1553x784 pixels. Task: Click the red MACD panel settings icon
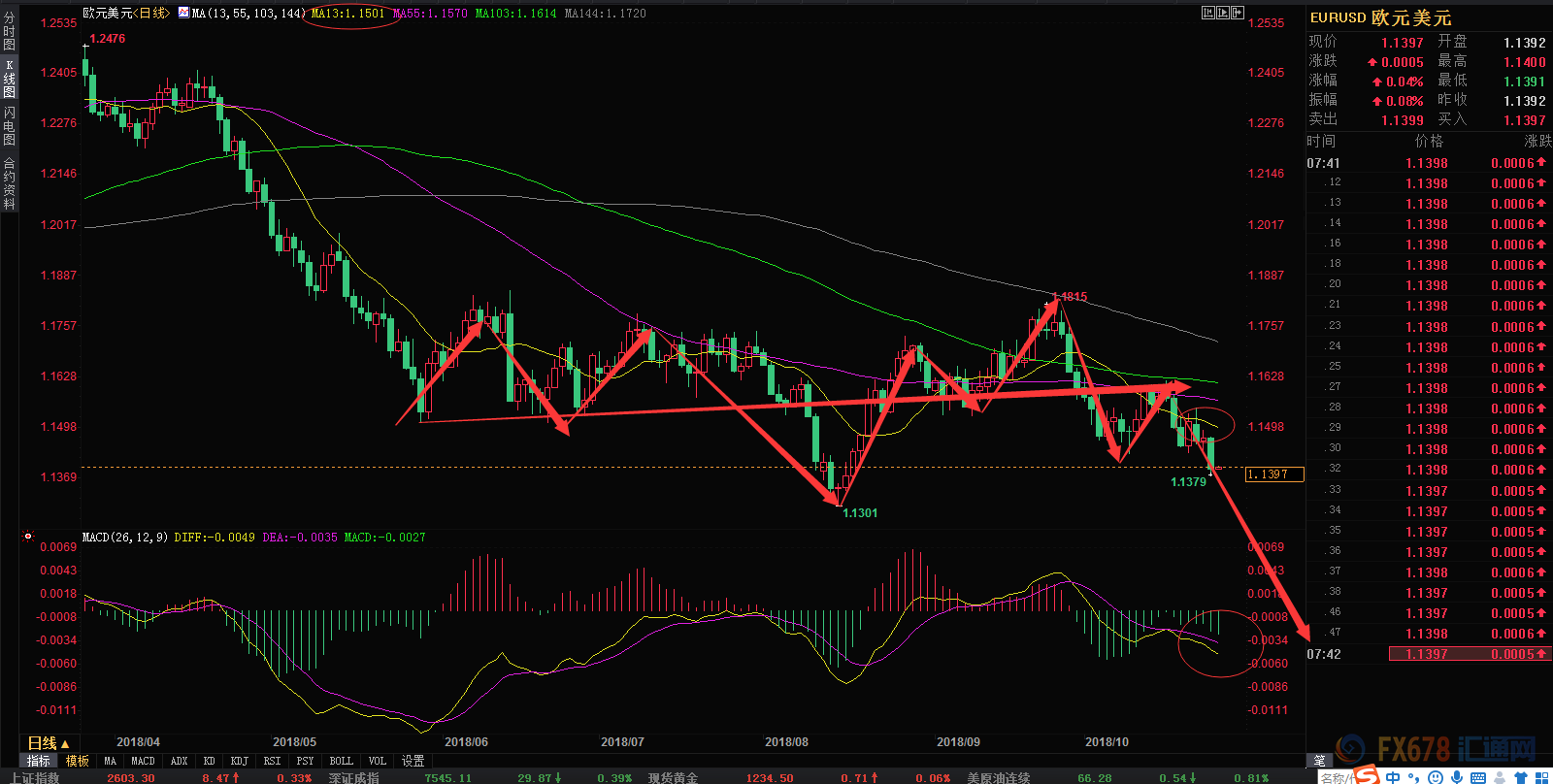pos(27,537)
